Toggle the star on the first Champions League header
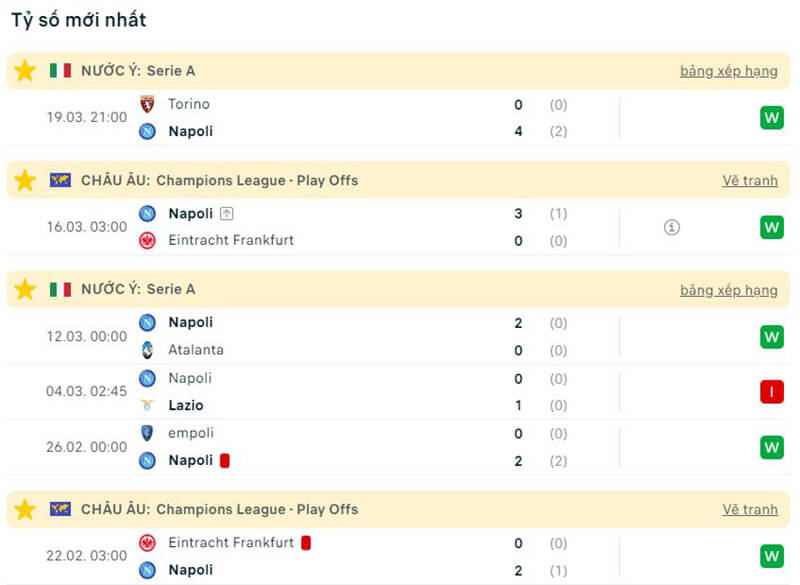Image resolution: width=800 pixels, height=585 pixels. pyautogui.click(x=25, y=180)
